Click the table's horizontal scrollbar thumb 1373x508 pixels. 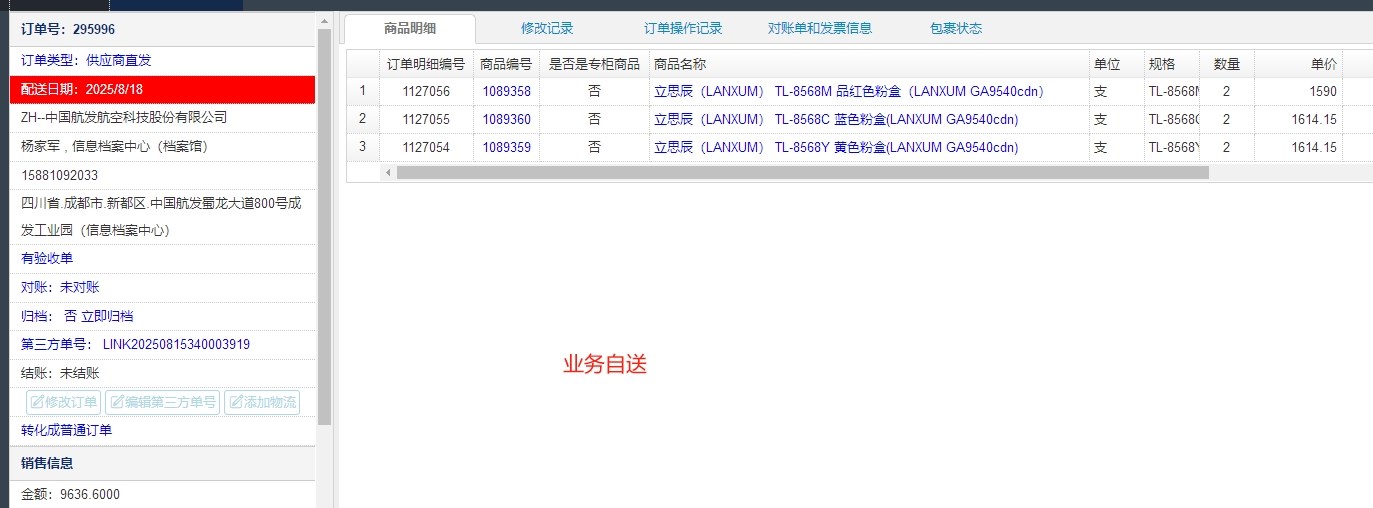[x=802, y=173]
